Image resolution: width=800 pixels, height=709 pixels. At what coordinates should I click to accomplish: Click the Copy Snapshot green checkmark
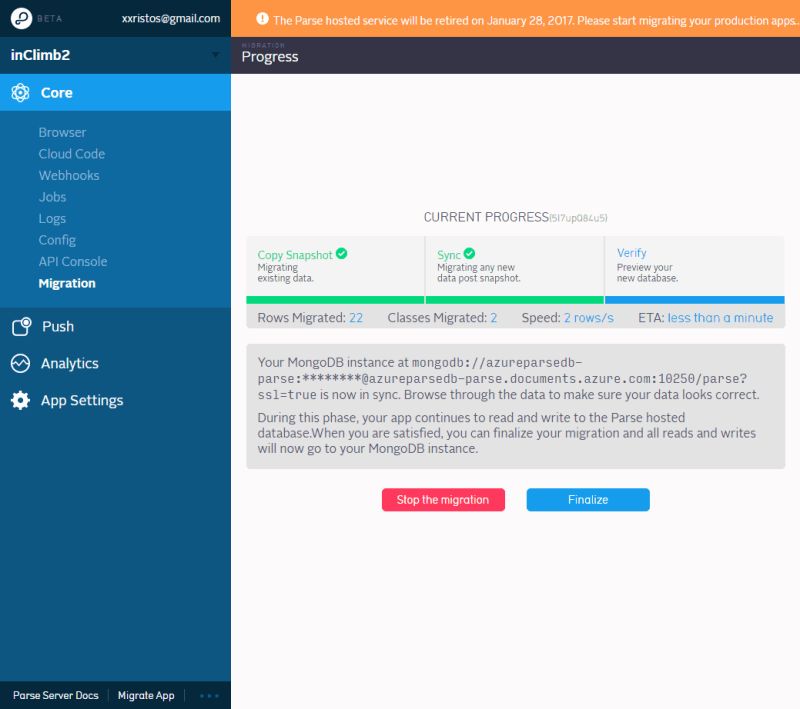pos(341,254)
